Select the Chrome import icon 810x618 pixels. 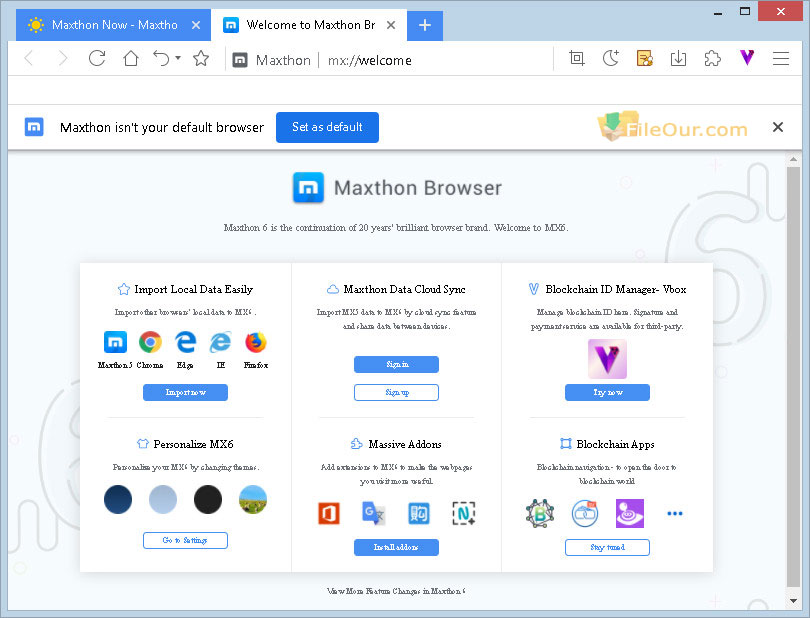pyautogui.click(x=150, y=342)
